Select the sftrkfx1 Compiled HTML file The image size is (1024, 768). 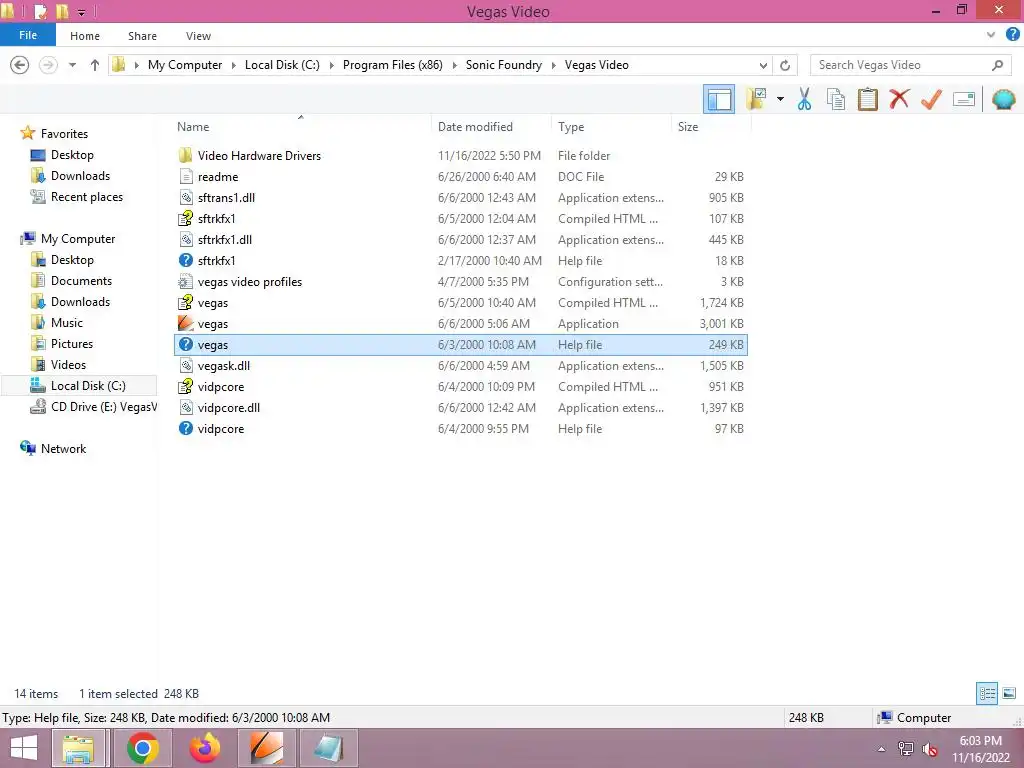(x=461, y=219)
